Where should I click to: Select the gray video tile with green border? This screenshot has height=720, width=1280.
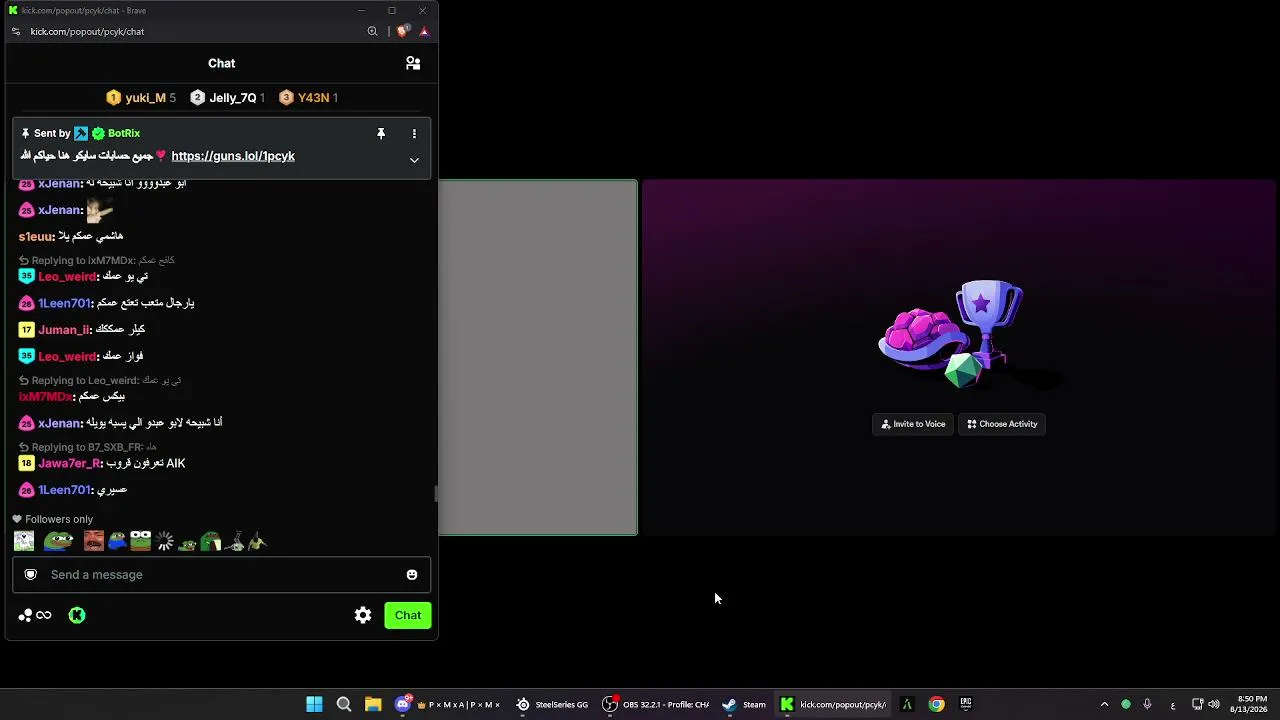[538, 357]
